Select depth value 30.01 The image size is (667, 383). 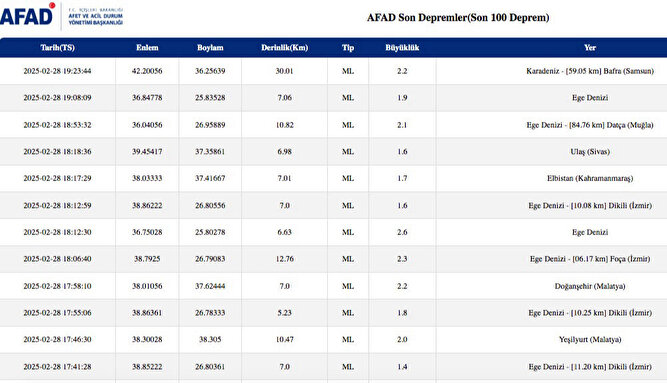pos(285,71)
